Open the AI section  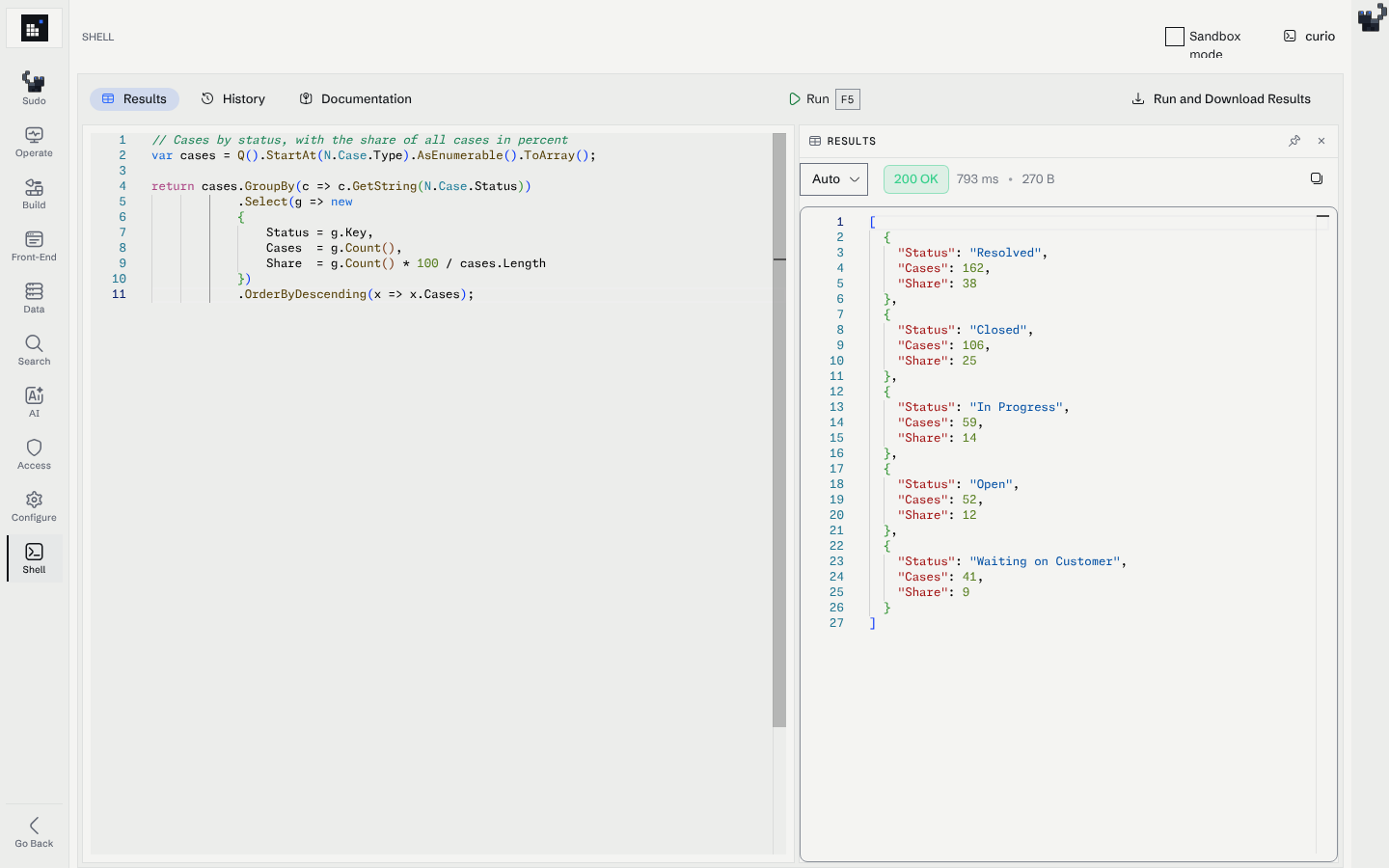click(x=34, y=402)
